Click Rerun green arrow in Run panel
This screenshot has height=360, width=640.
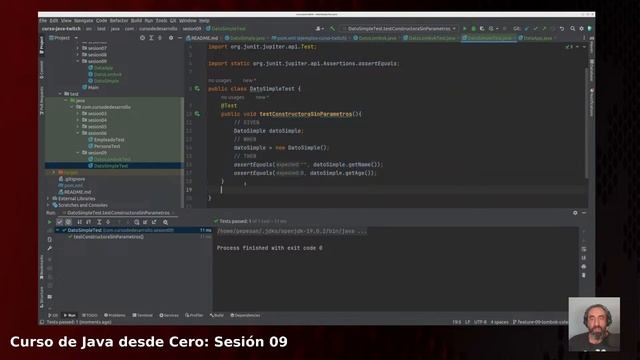50,222
